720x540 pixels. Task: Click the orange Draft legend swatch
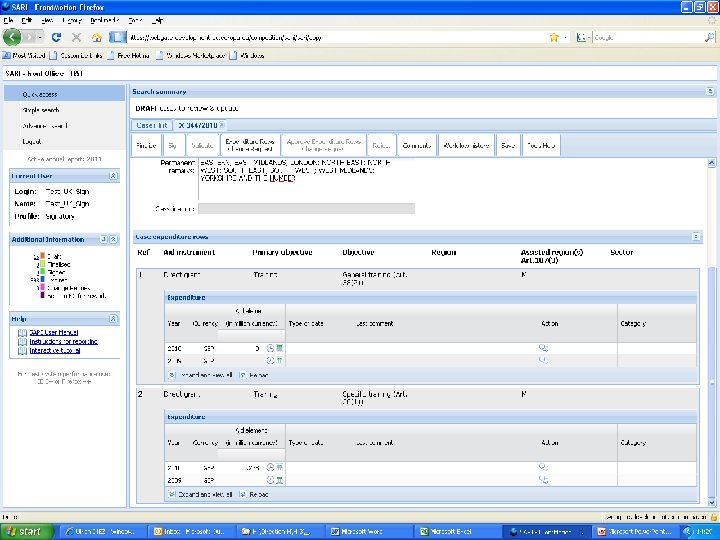42,256
